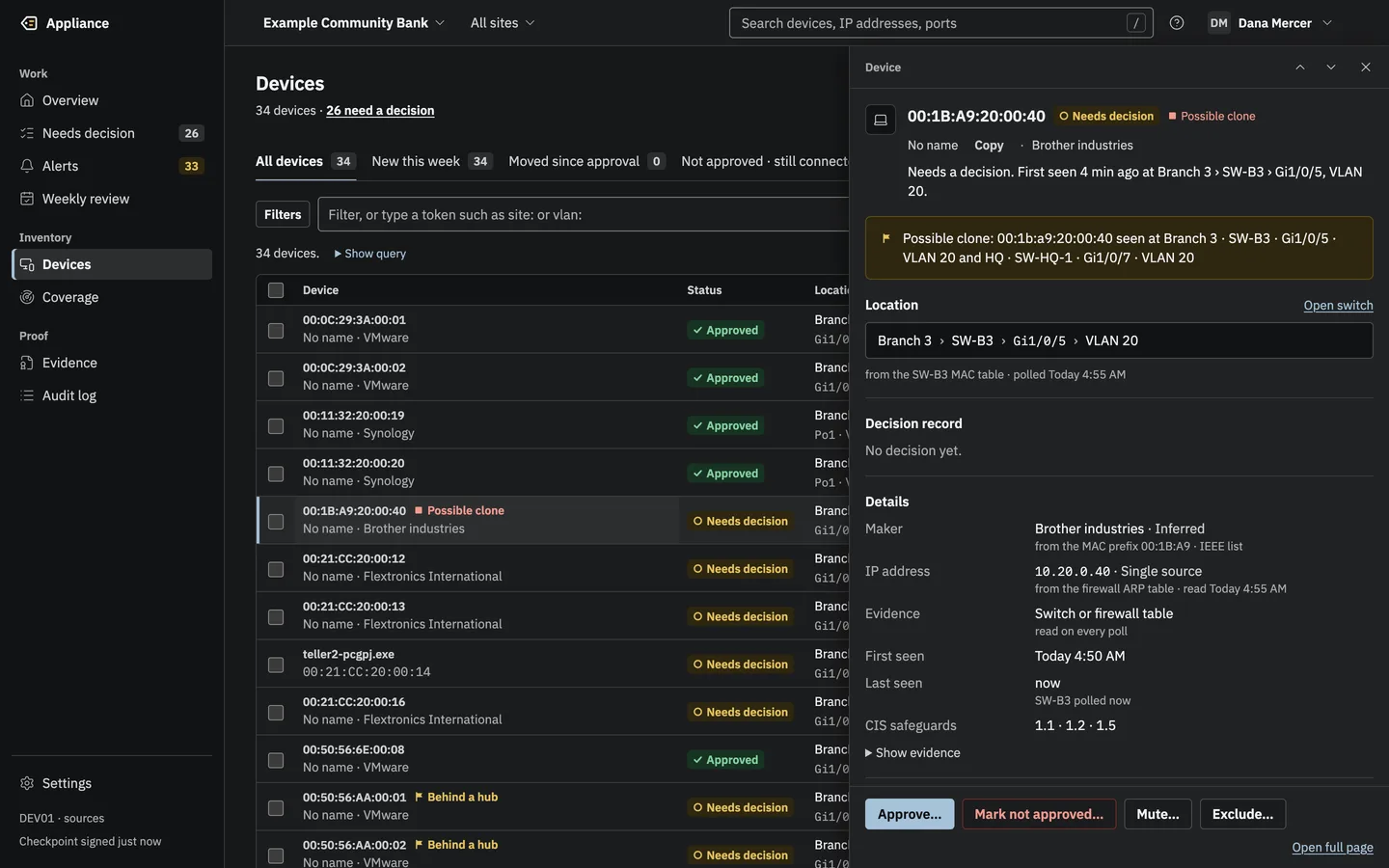Switch to Moved since approval tab
This screenshot has height=868, width=1389.
pyautogui.click(x=586, y=162)
